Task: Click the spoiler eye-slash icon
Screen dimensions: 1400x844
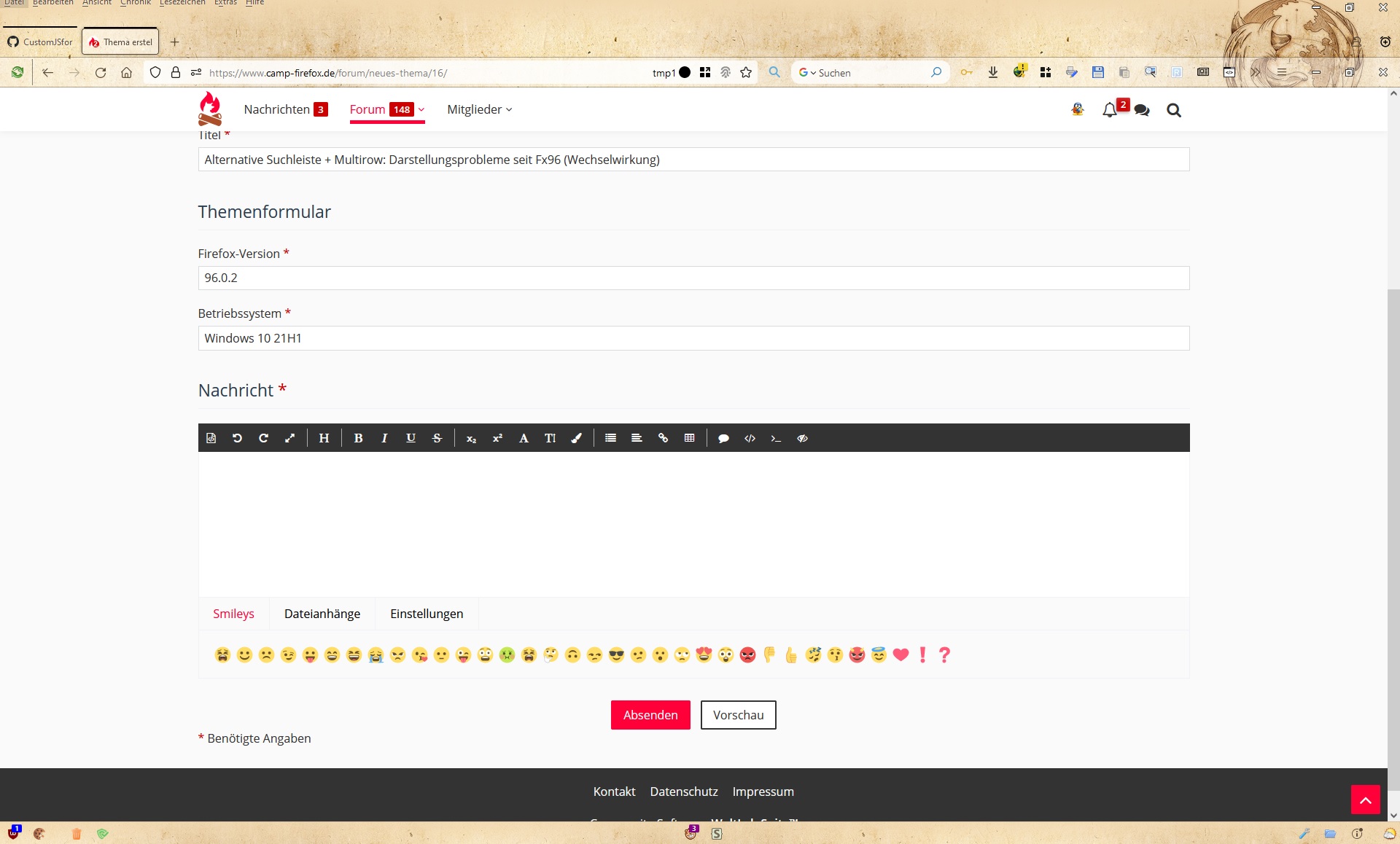Action: click(802, 438)
